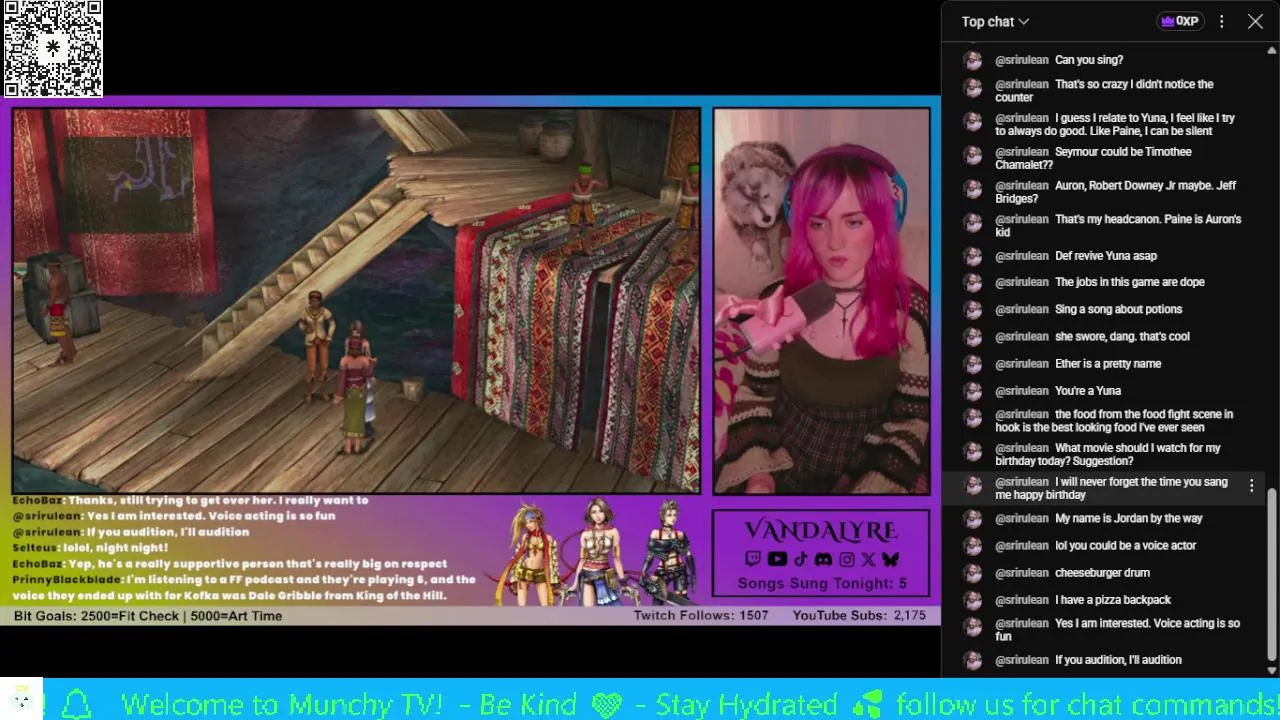Click the VANDALYRE logo text
The height and width of the screenshot is (720, 1280).
click(x=821, y=531)
